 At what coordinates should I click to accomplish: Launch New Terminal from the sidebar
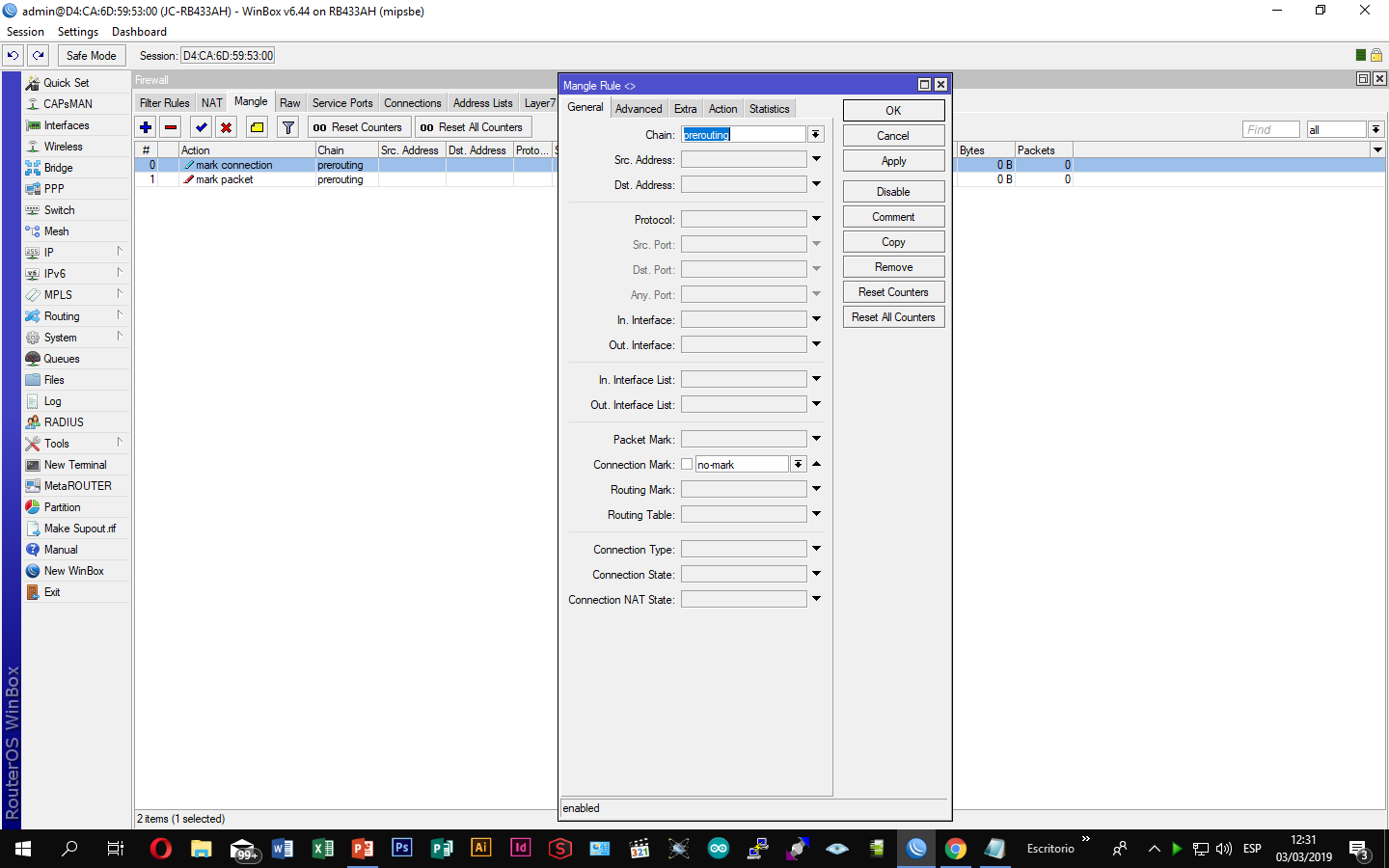click(x=76, y=465)
